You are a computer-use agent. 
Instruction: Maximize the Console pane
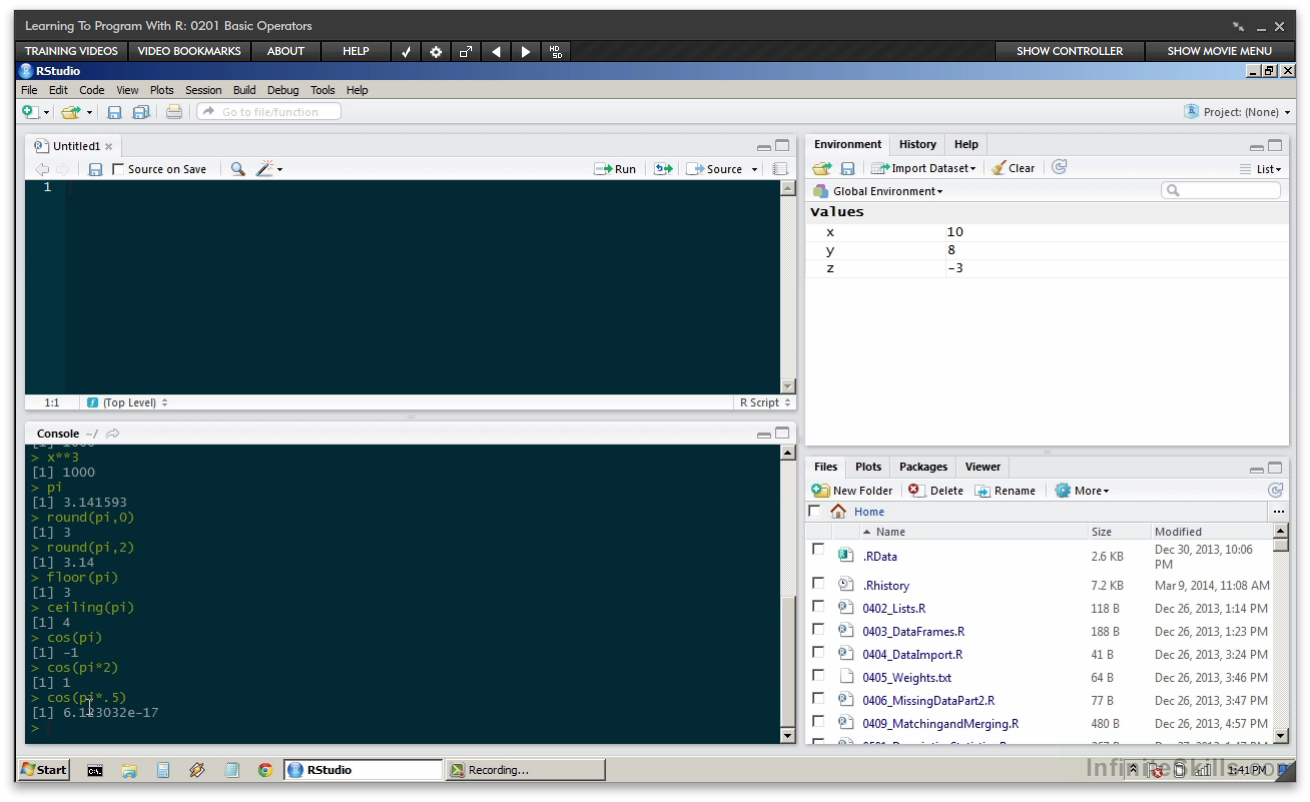782,433
